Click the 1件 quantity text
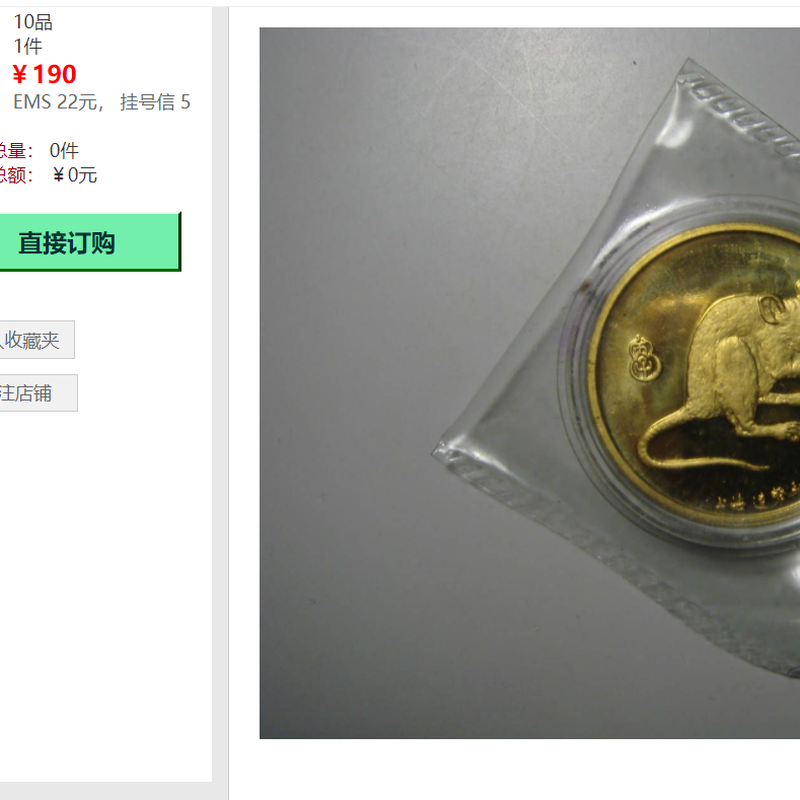This screenshot has height=800, width=800. (x=28, y=46)
